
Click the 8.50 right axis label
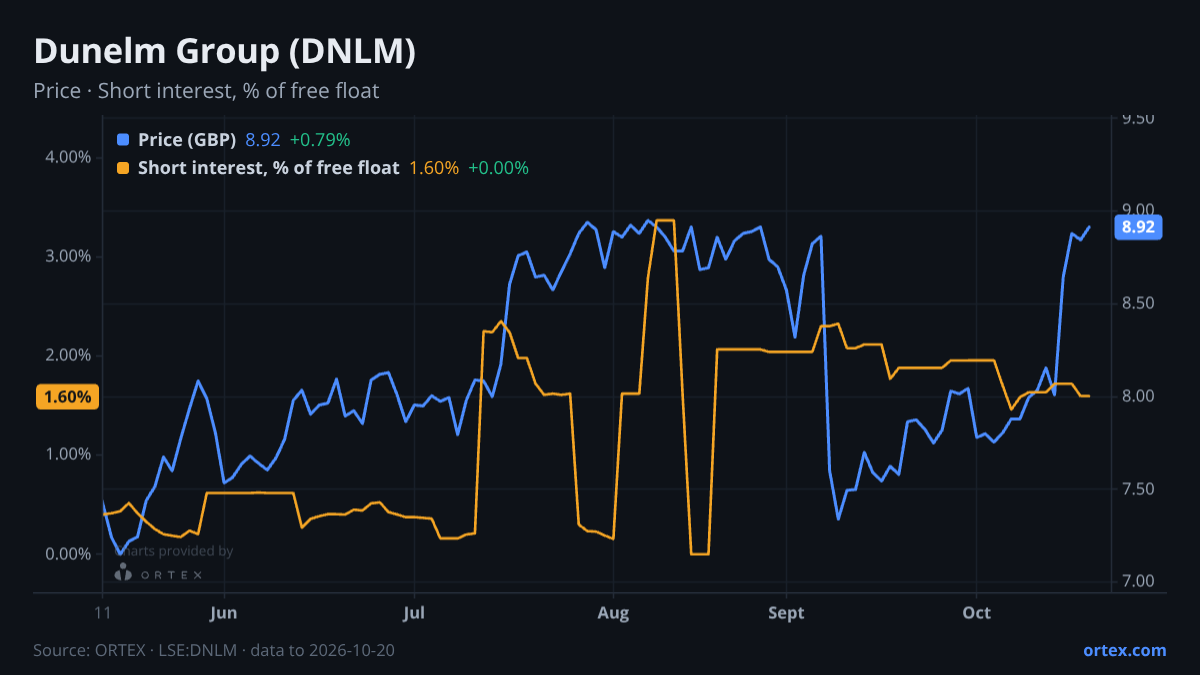click(1138, 304)
